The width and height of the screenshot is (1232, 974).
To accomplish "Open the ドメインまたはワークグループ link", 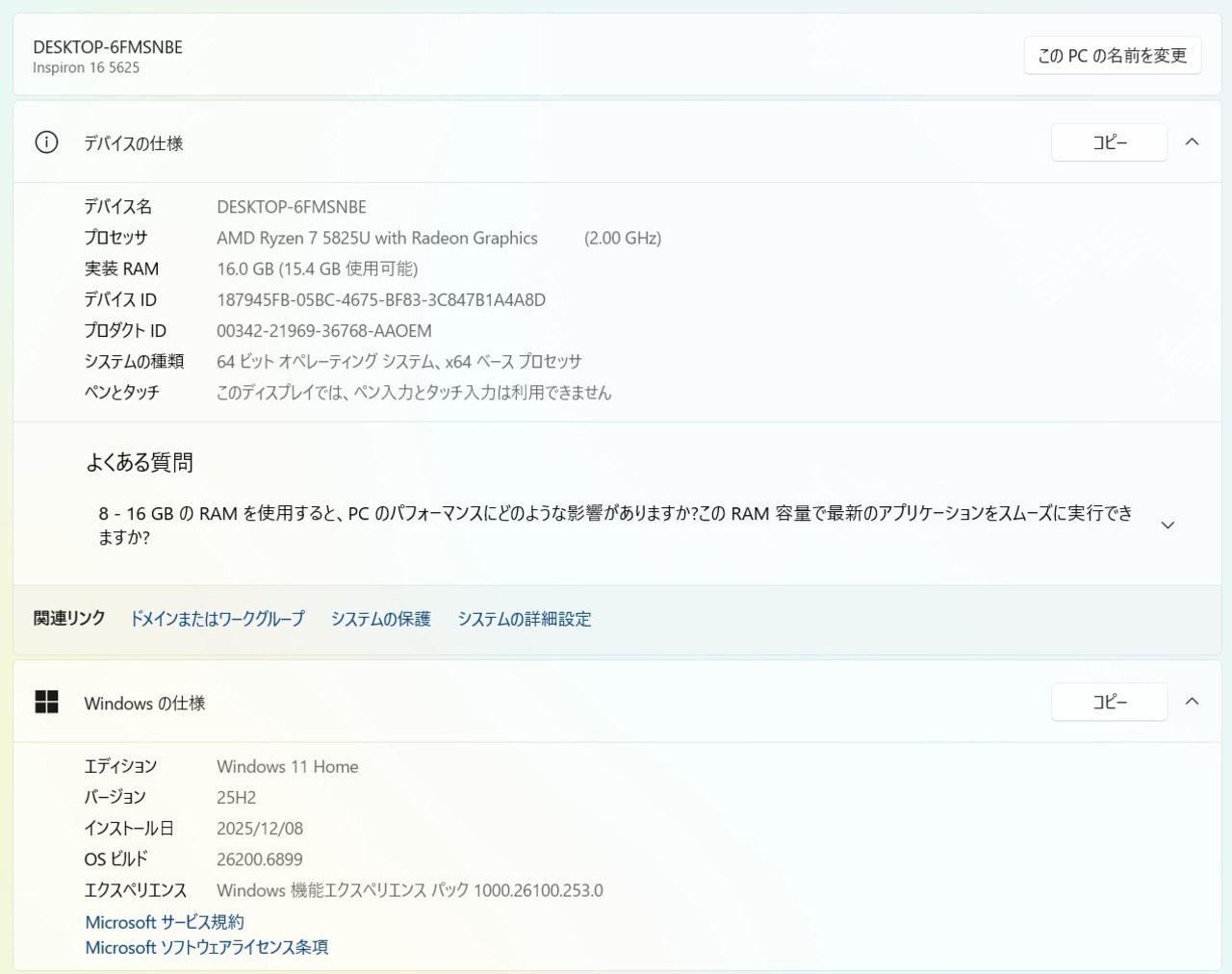I will click(x=217, y=619).
